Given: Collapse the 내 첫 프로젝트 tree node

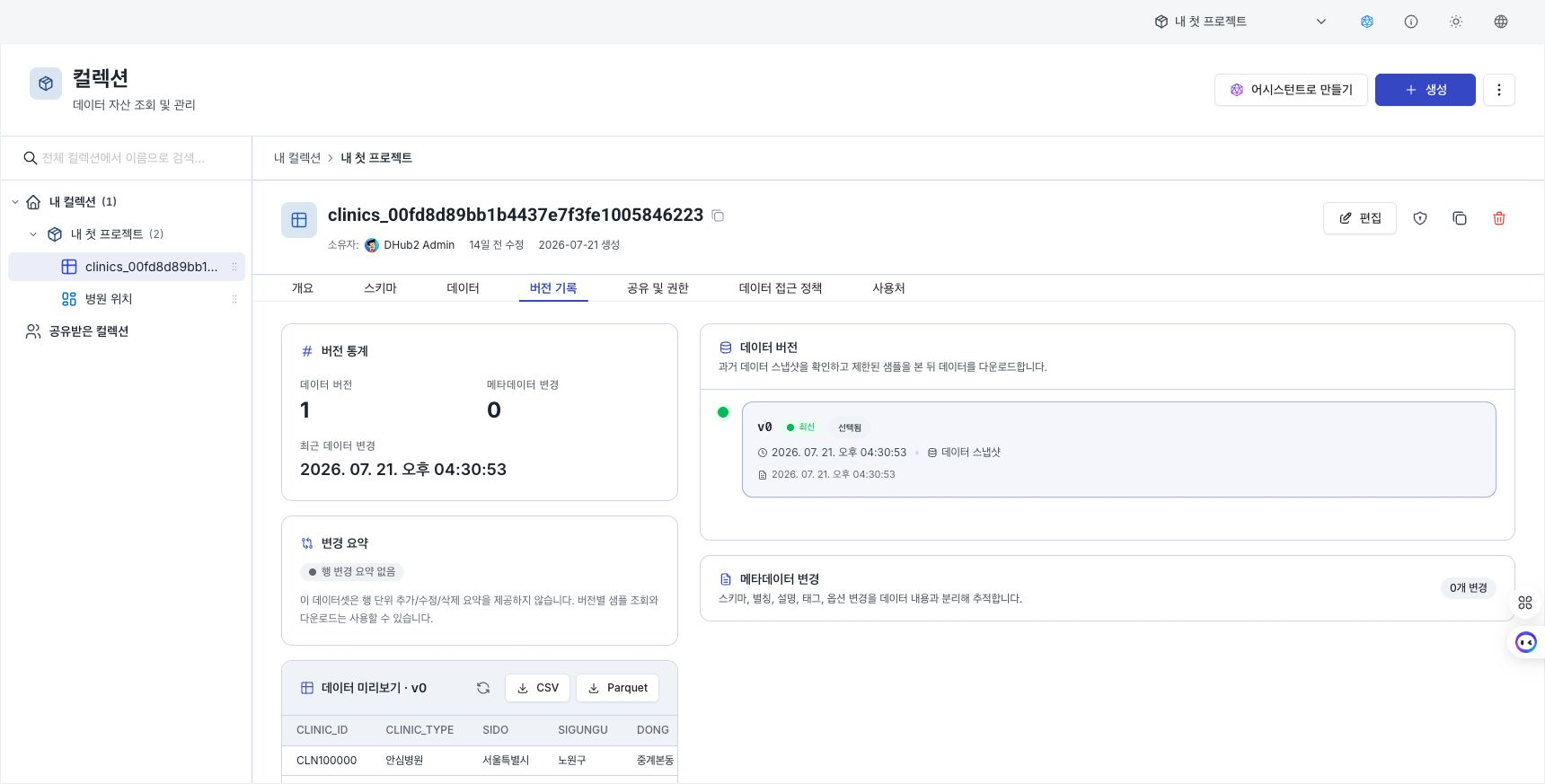Looking at the screenshot, I should [33, 234].
